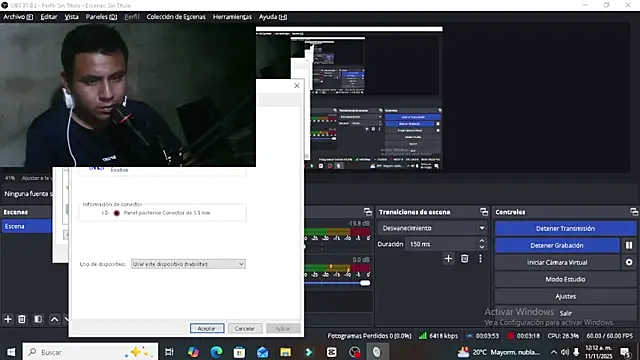Switch to OBS Studio taskbar icon

[x=355, y=352]
